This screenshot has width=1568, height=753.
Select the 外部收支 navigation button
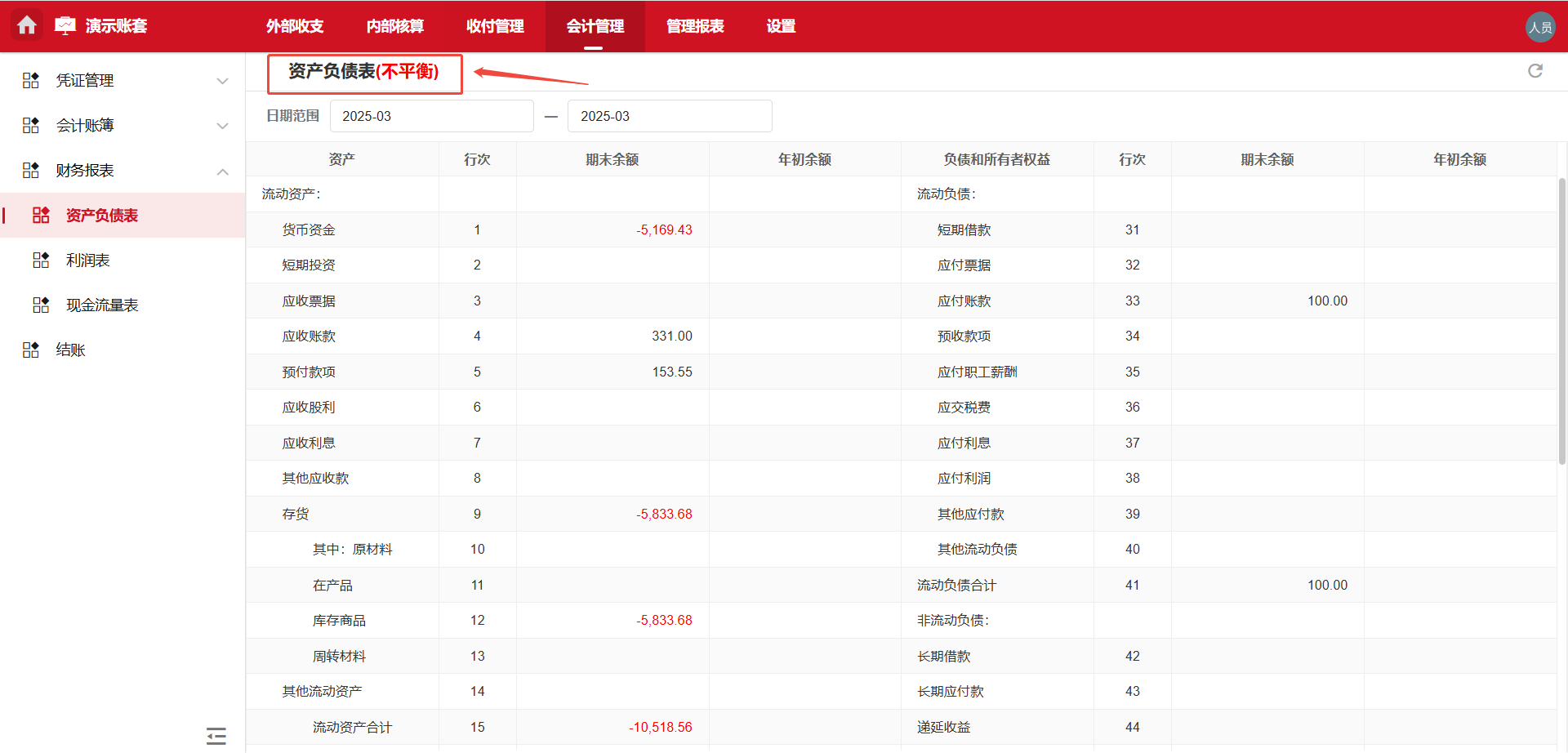295,25
